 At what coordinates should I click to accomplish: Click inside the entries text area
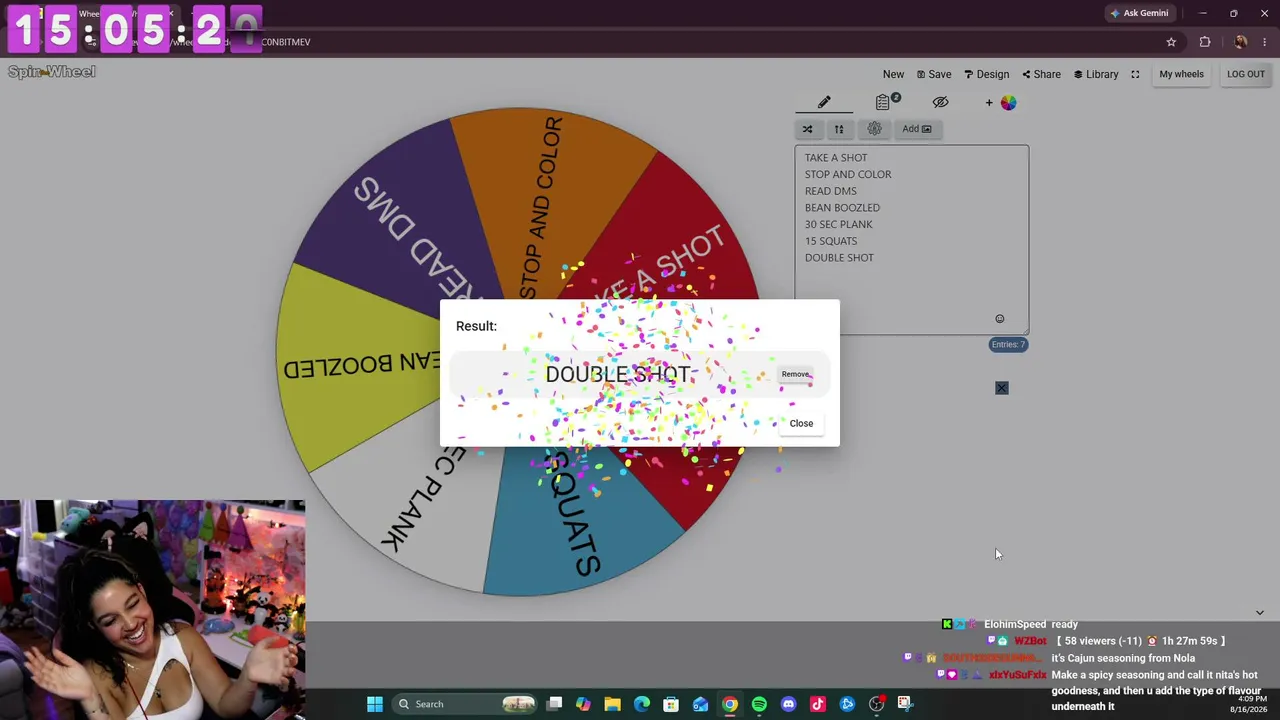click(x=912, y=240)
